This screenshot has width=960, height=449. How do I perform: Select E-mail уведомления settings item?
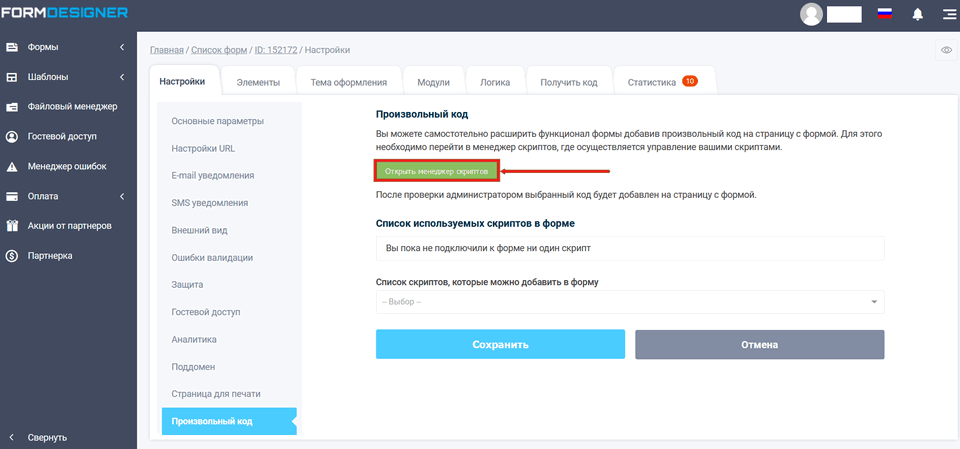pos(212,175)
